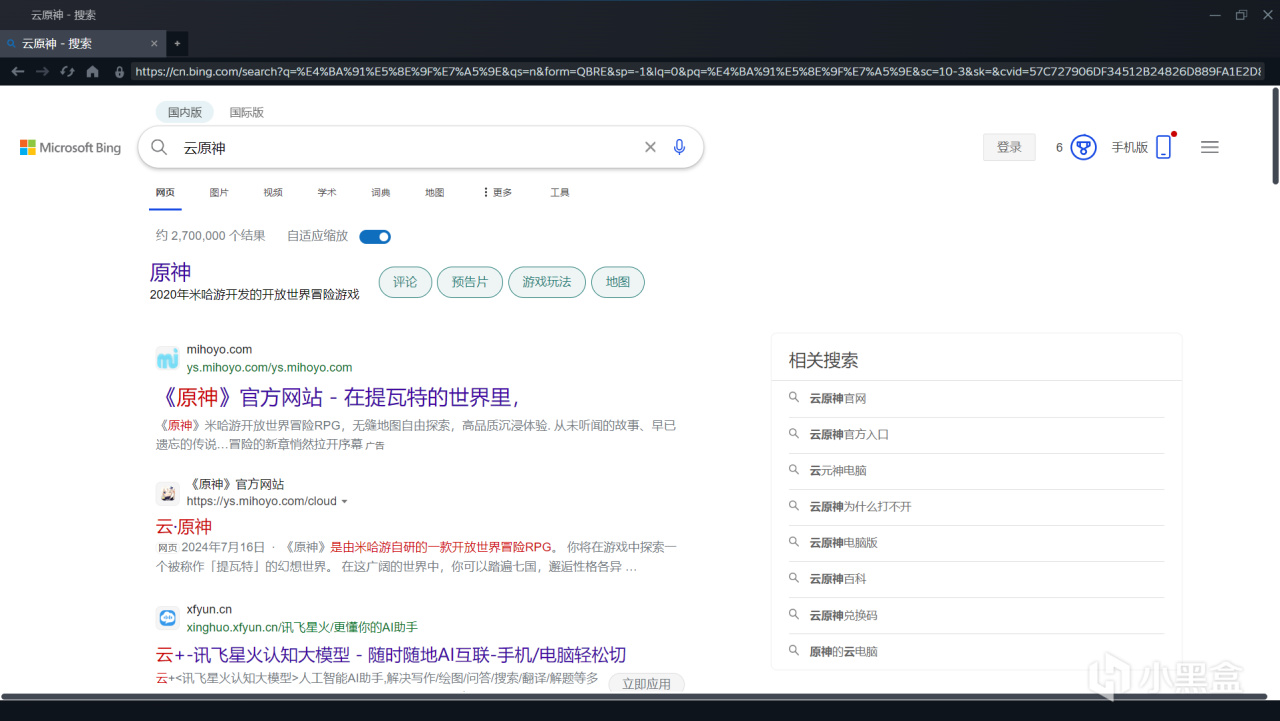The image size is (1280, 721).
Task: Switch to the 学术 search tab
Action: pyautogui.click(x=327, y=192)
